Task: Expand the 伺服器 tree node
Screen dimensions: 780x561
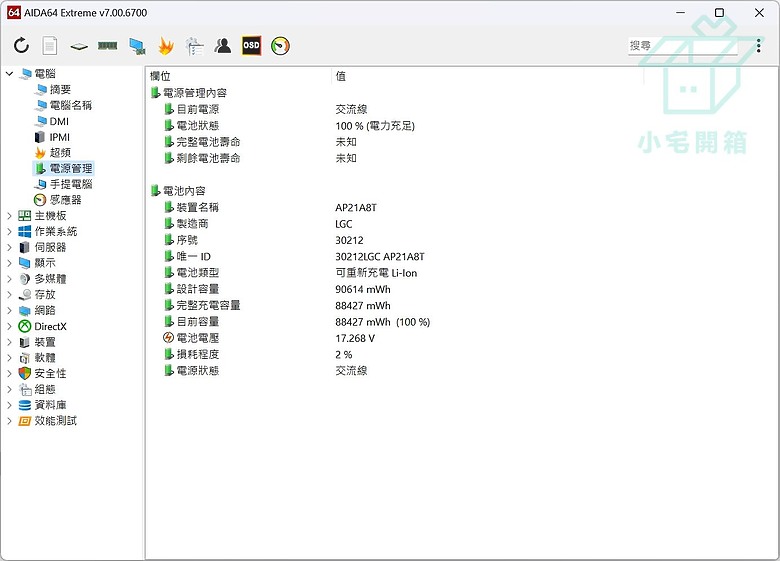Action: coord(9,247)
